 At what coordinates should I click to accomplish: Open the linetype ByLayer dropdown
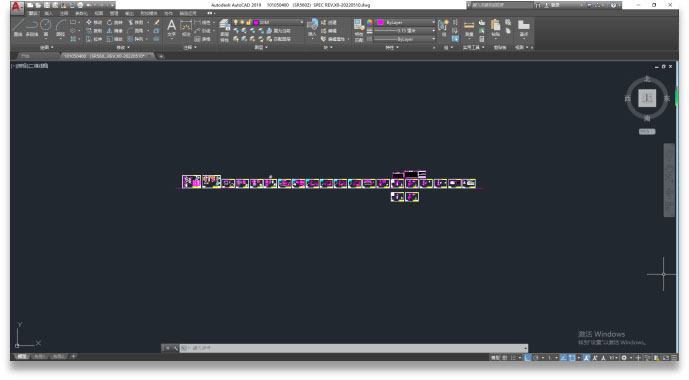pyautogui.click(x=405, y=39)
